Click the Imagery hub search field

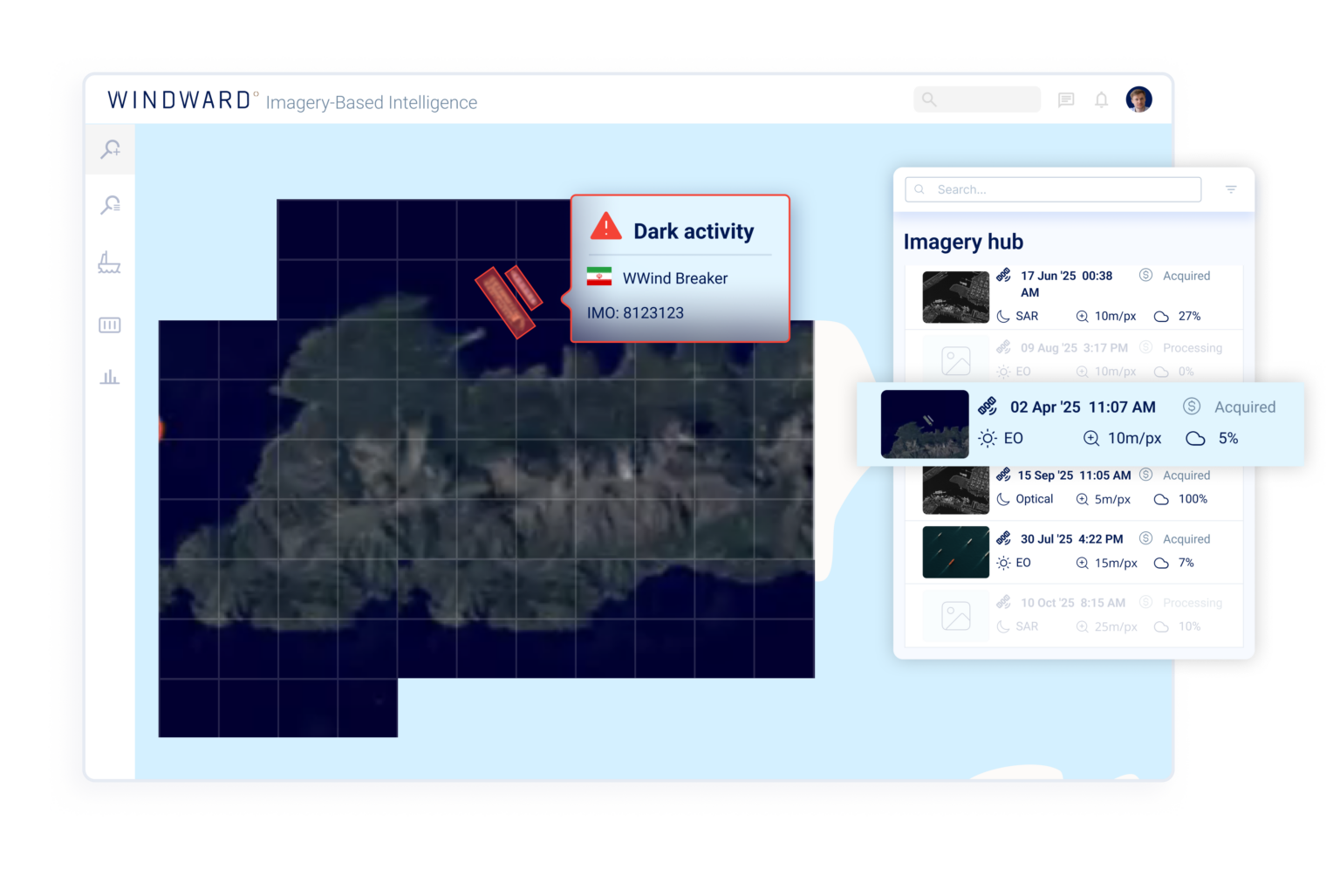coord(1052,189)
